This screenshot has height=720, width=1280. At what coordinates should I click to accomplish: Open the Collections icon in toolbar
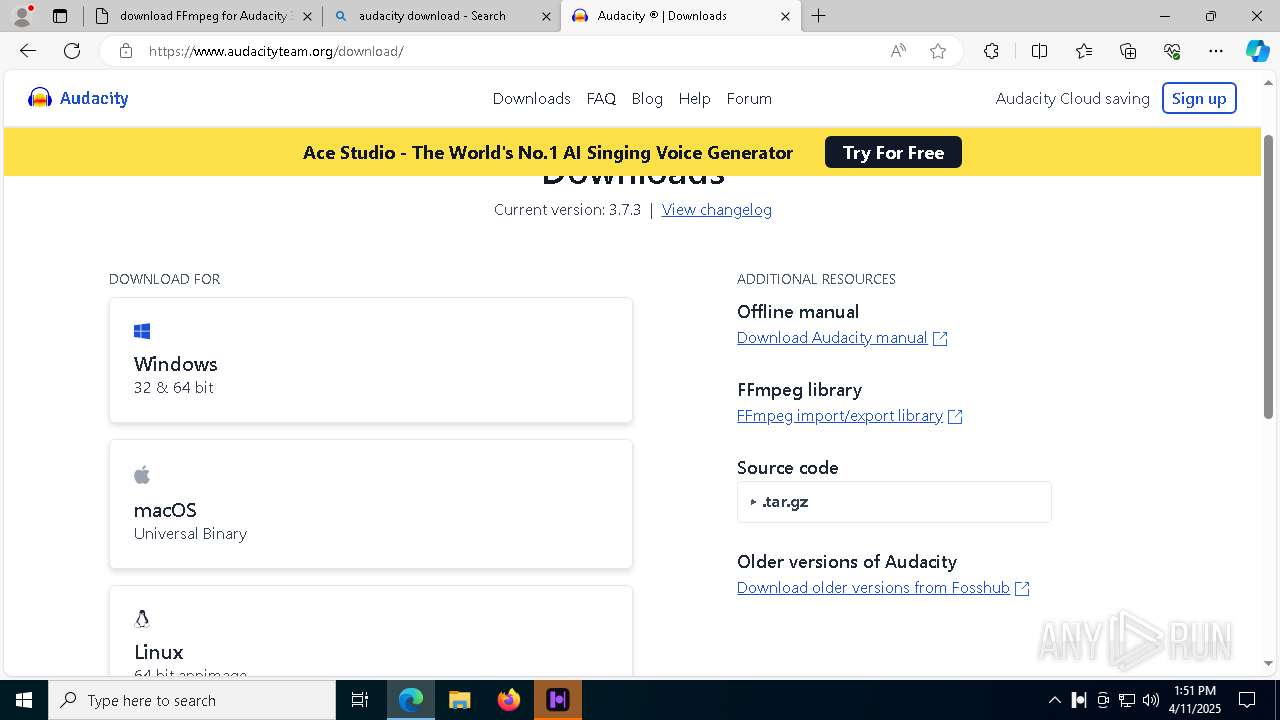1128,51
